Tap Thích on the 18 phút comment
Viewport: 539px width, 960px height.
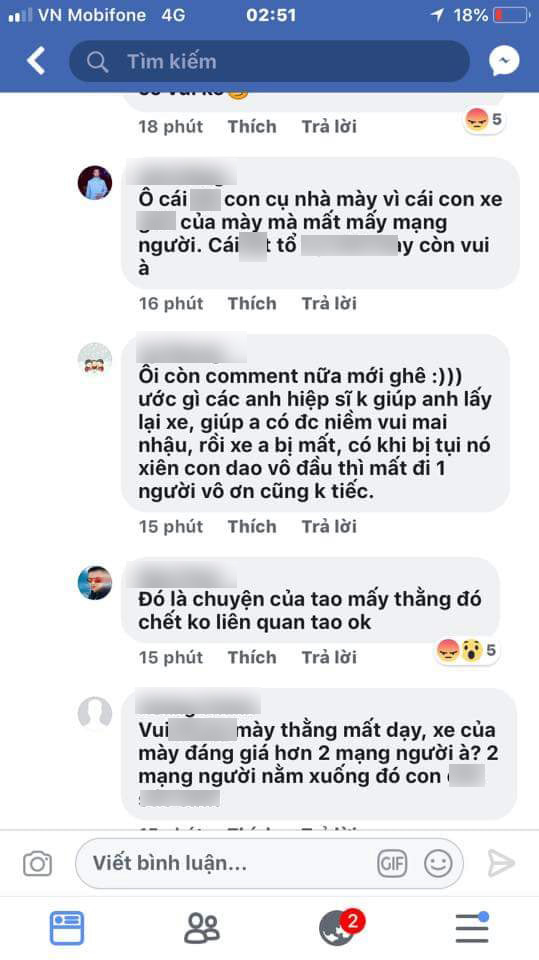click(252, 127)
